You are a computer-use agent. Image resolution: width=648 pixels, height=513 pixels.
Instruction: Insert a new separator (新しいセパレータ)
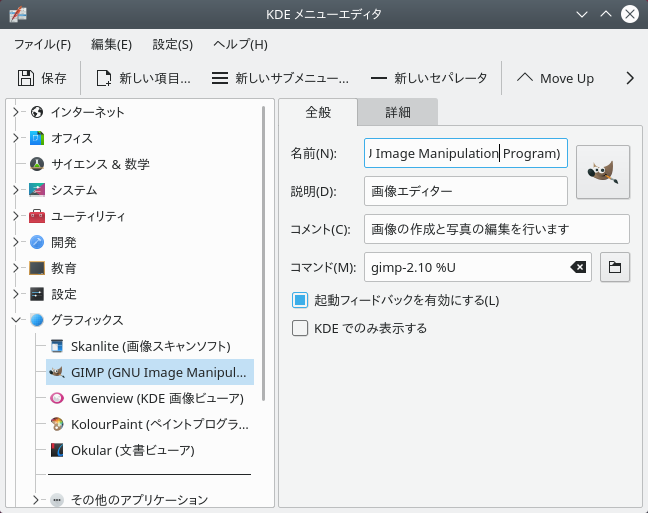(x=429, y=78)
